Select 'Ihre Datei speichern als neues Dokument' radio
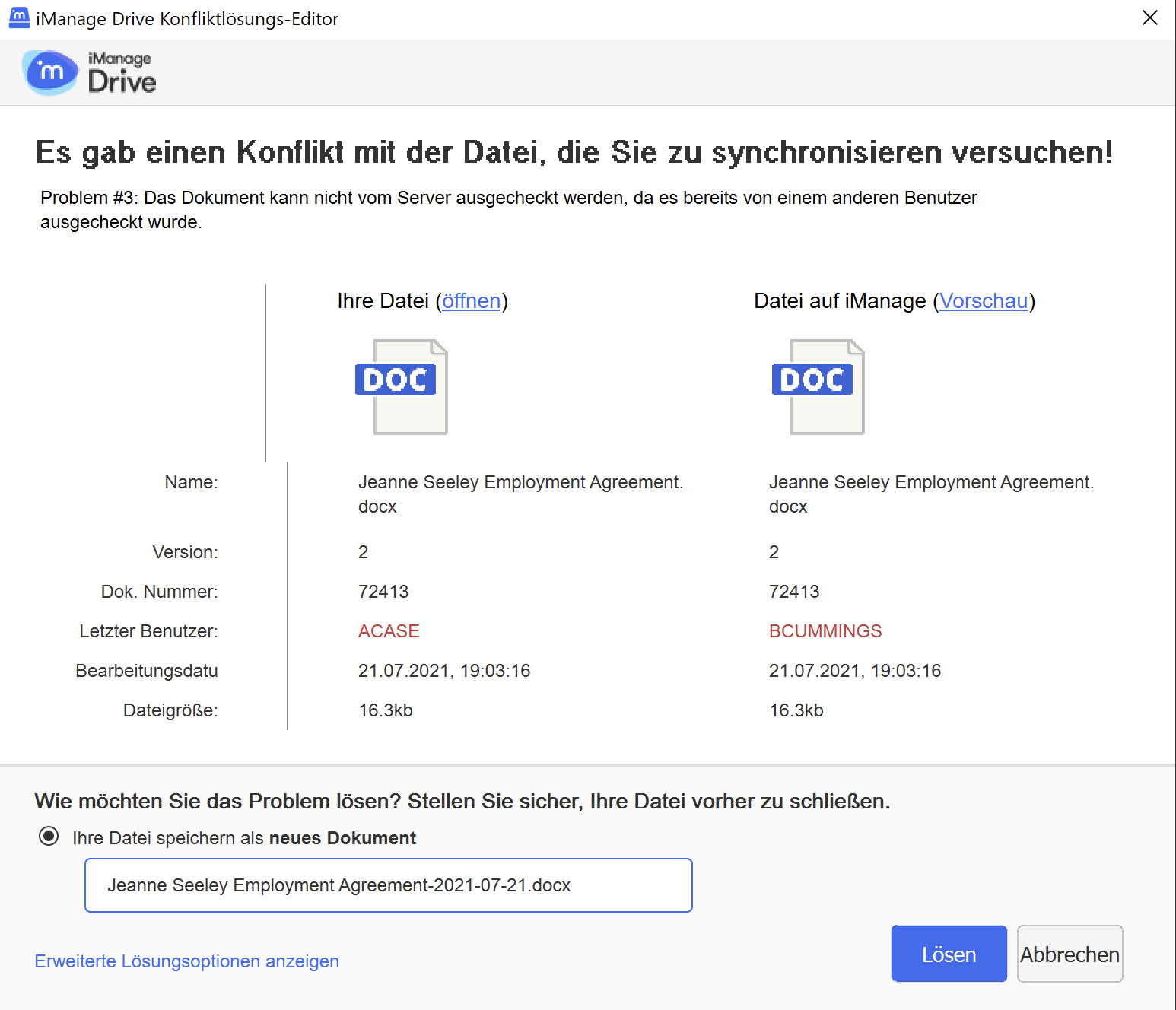 pos(49,837)
